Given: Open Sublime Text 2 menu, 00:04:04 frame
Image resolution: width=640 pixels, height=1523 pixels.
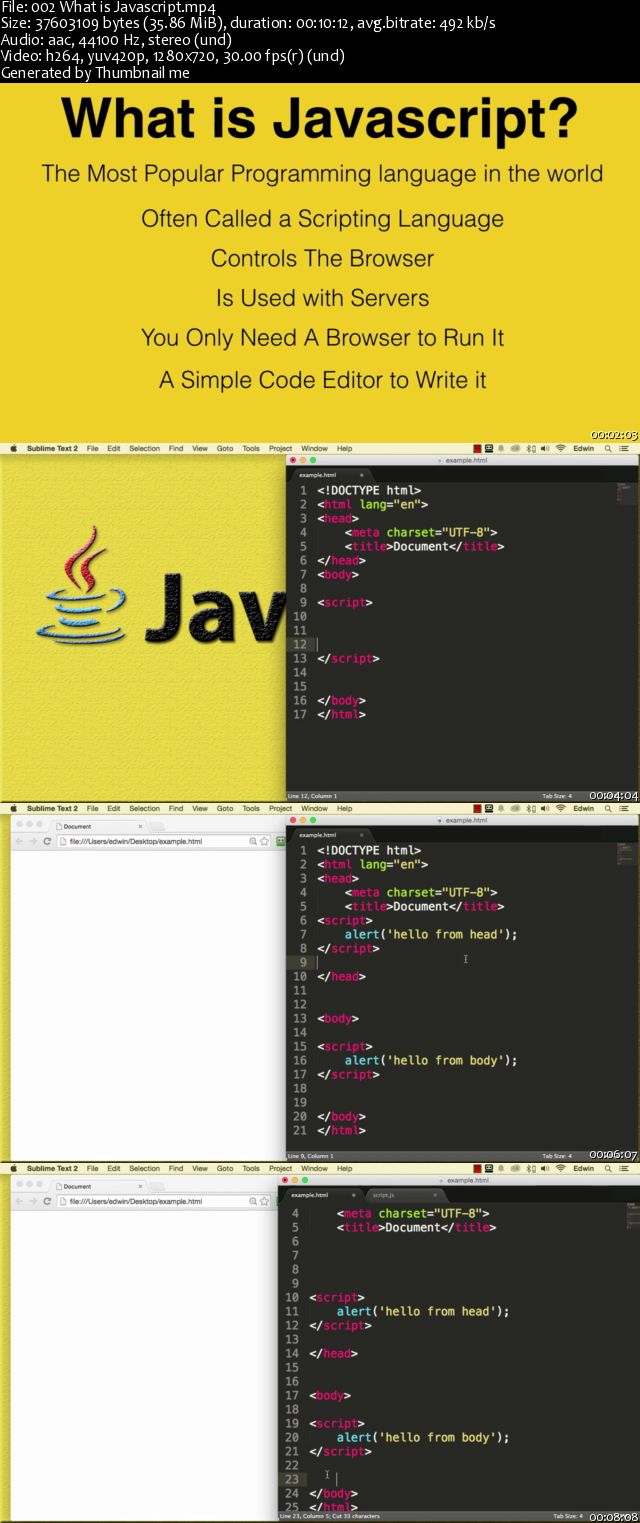Looking at the screenshot, I should (52, 449).
